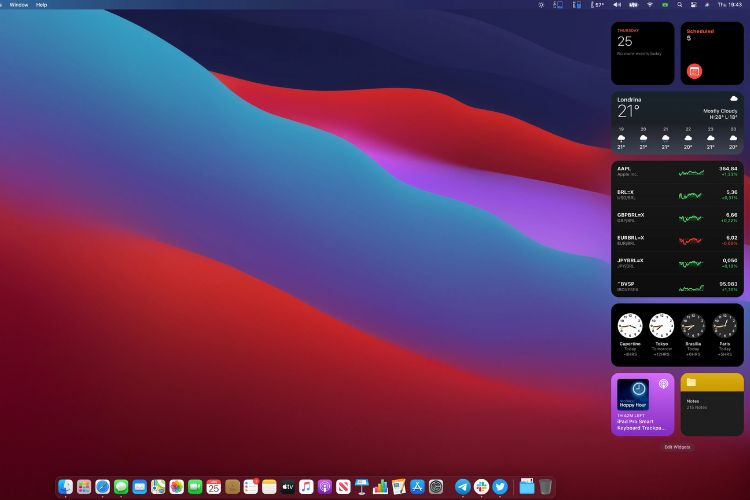Click the menu bar clock Thu 19:43
This screenshot has width=750, height=500.
pos(730,5)
